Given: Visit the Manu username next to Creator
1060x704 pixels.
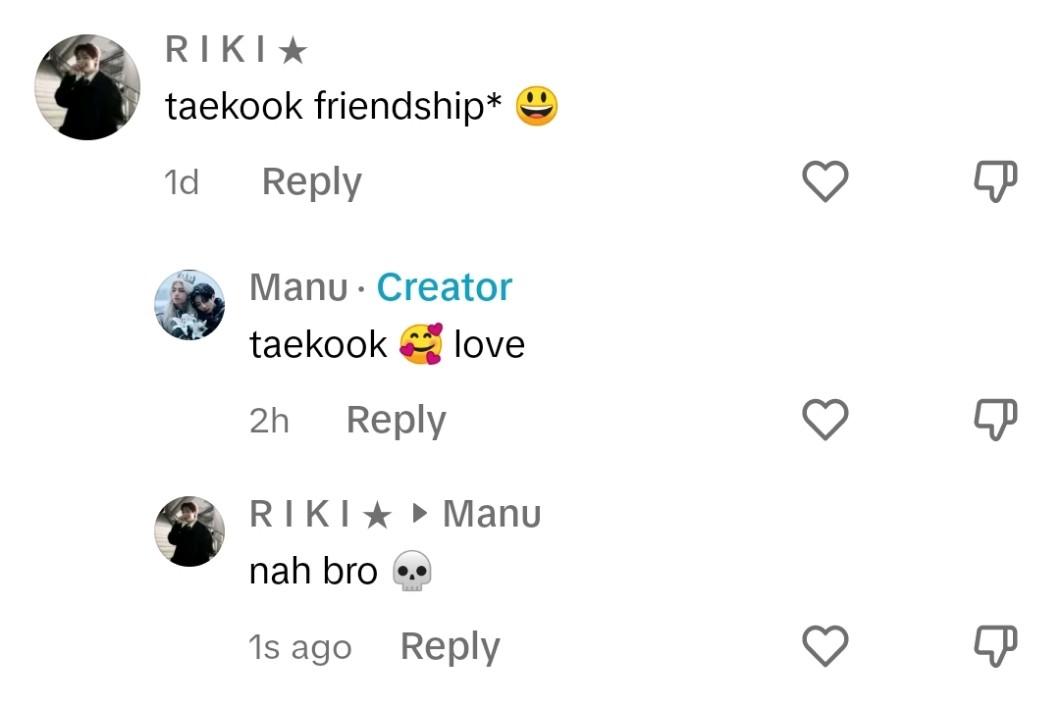Looking at the screenshot, I should [x=298, y=288].
